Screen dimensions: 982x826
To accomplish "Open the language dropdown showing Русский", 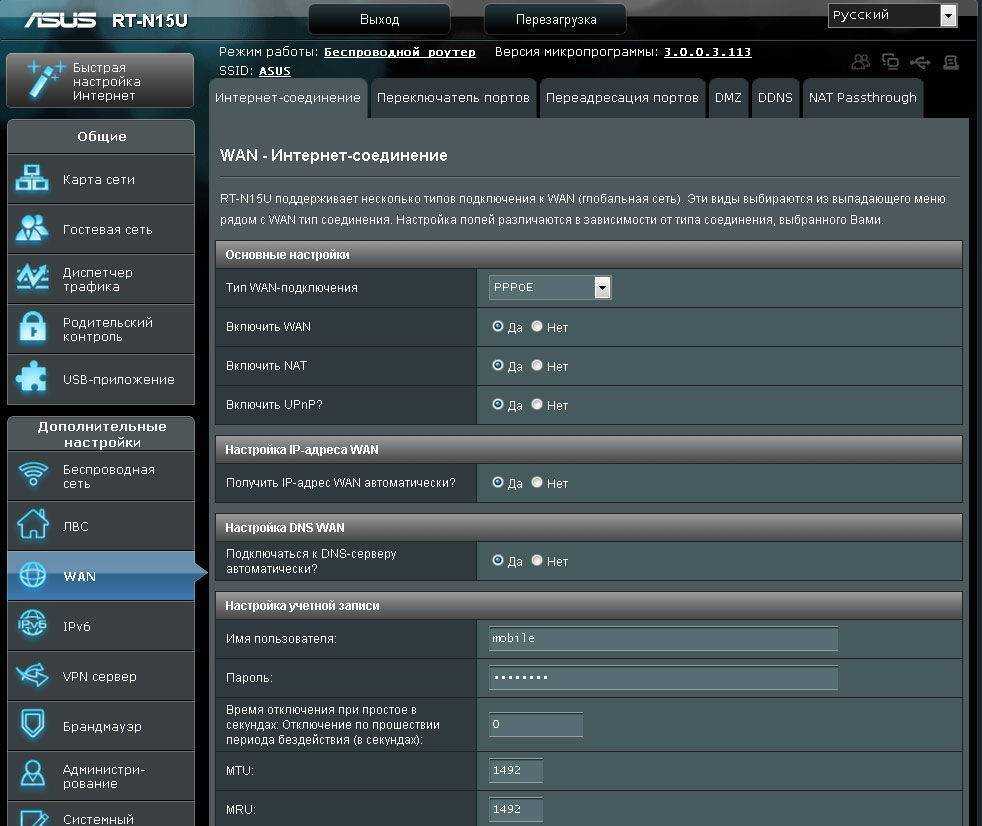I will (892, 15).
